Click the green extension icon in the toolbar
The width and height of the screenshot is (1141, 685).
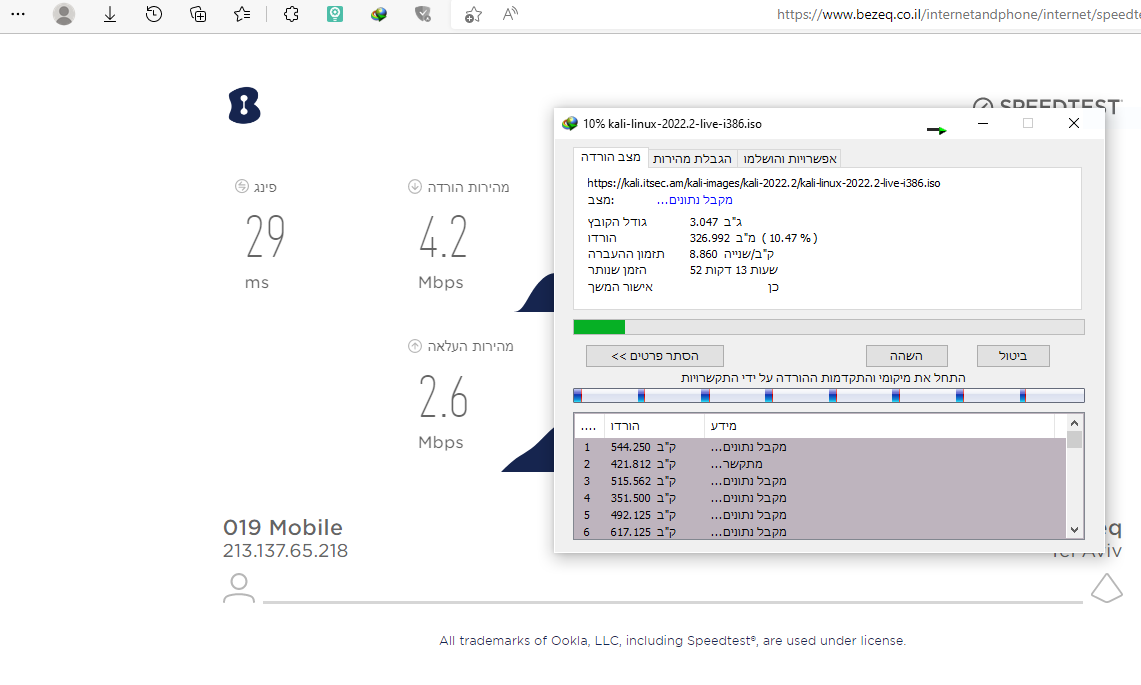coord(335,14)
